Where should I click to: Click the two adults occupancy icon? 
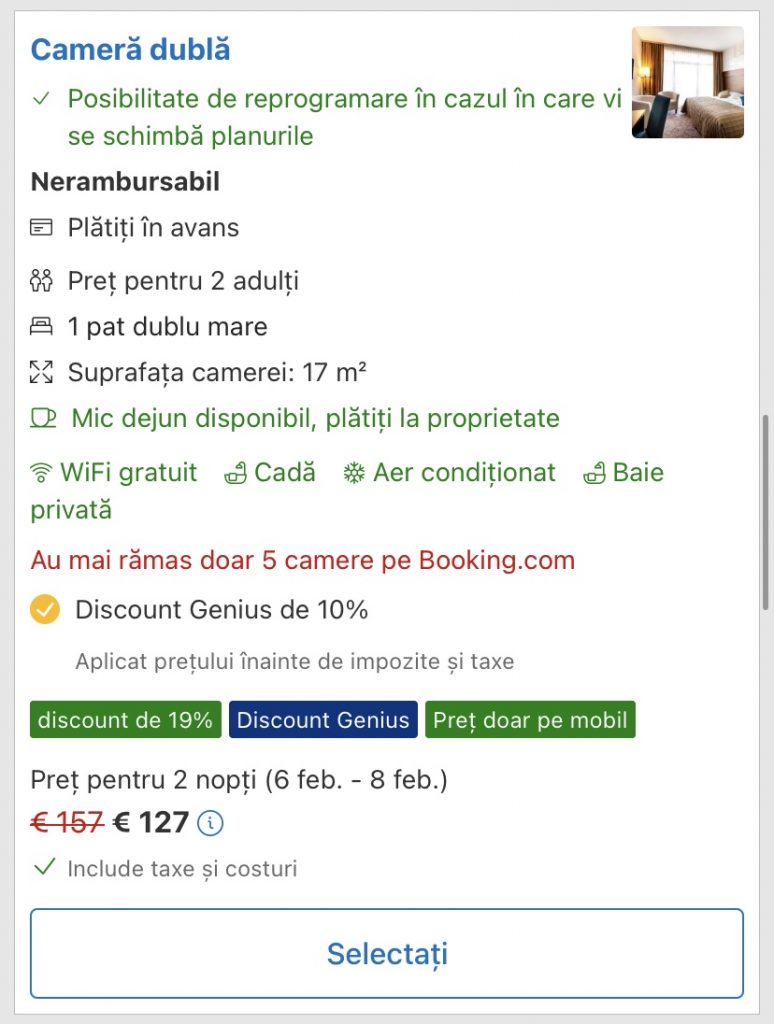(x=41, y=281)
